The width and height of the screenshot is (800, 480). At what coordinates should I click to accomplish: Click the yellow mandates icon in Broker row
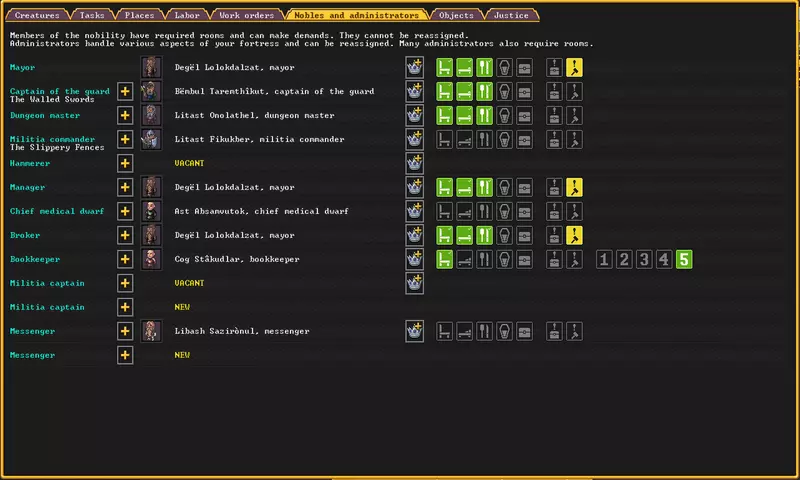[574, 235]
